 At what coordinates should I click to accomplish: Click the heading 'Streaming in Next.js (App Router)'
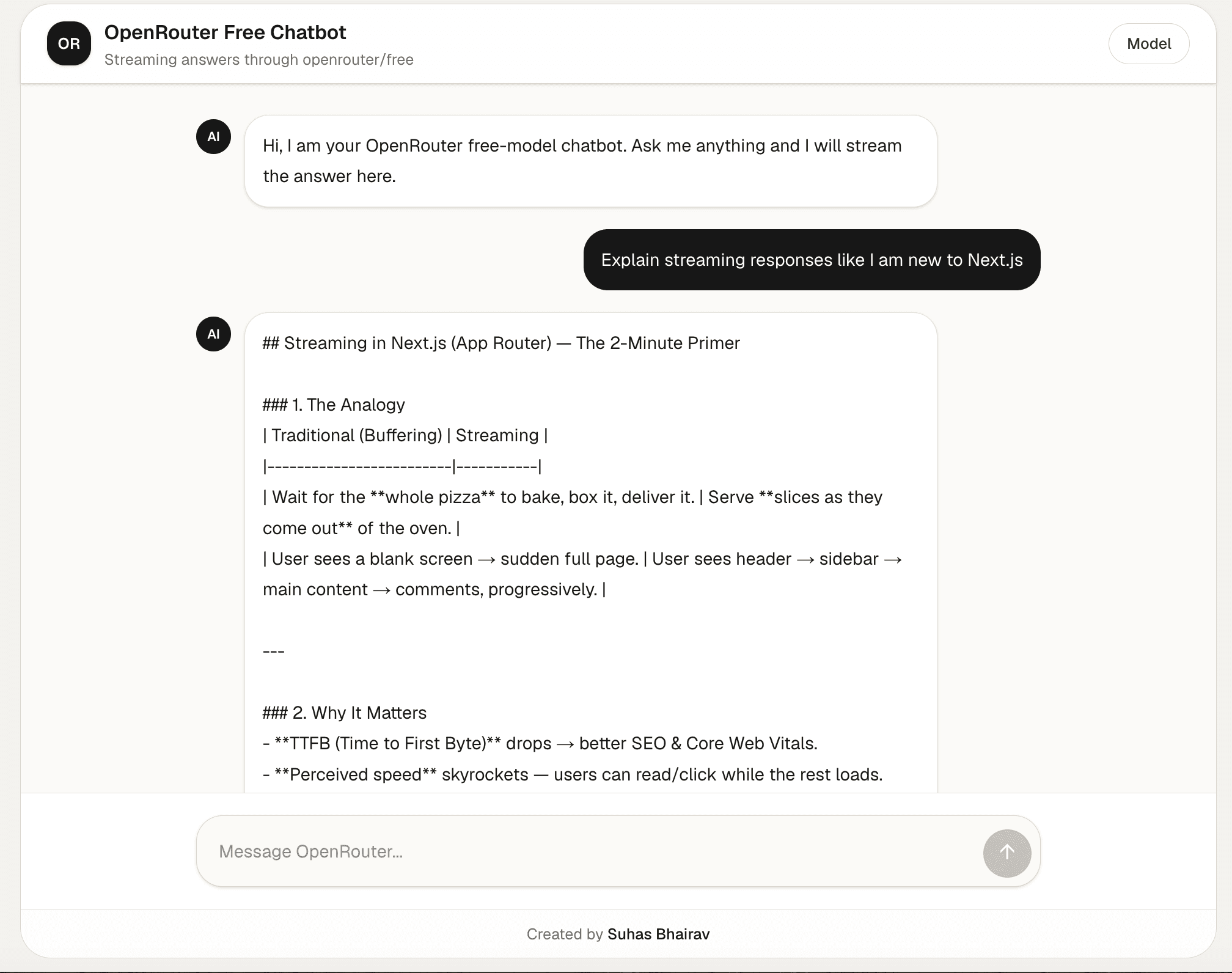(501, 343)
